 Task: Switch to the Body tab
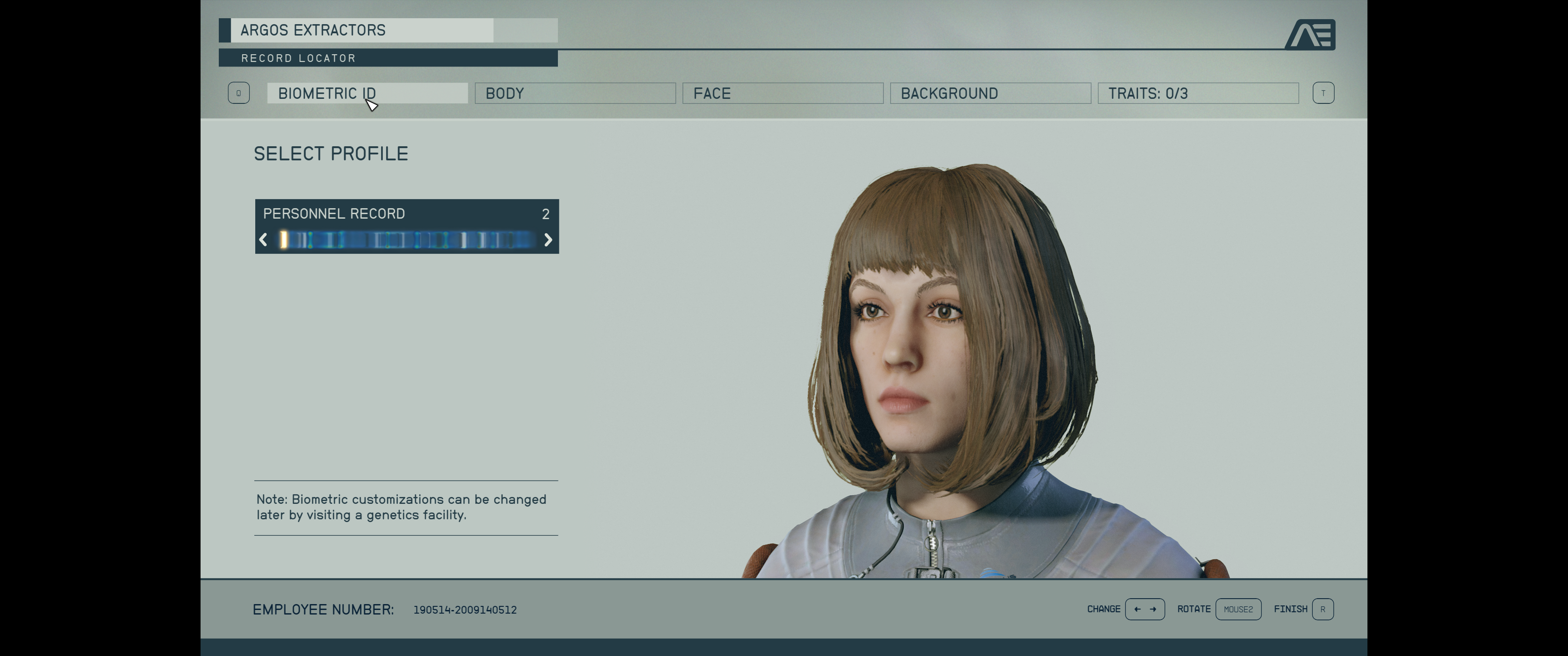(575, 93)
